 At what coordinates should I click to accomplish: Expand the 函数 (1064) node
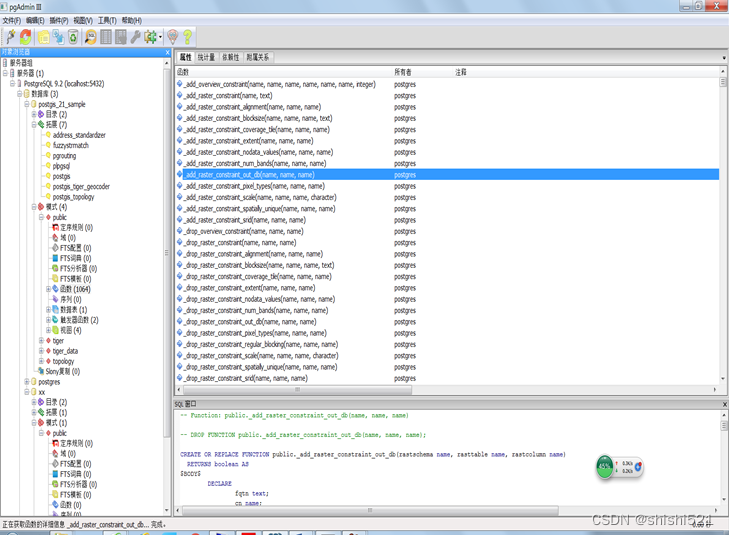tap(48, 289)
